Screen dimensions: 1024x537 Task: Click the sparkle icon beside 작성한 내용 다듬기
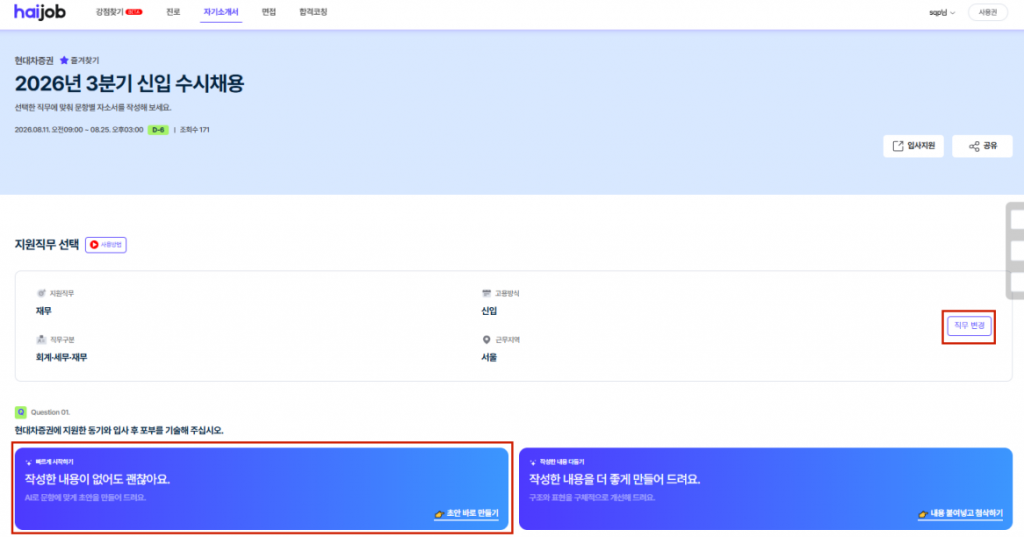tap(533, 462)
